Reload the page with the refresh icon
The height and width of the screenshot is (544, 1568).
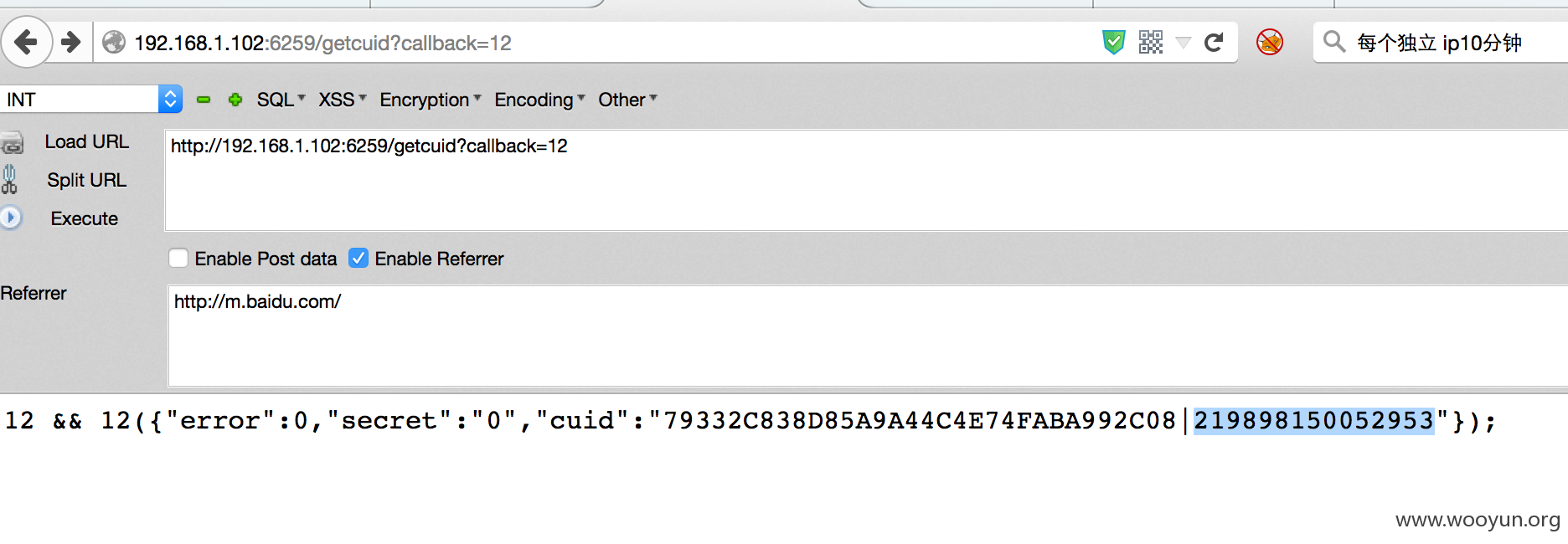point(1214,42)
